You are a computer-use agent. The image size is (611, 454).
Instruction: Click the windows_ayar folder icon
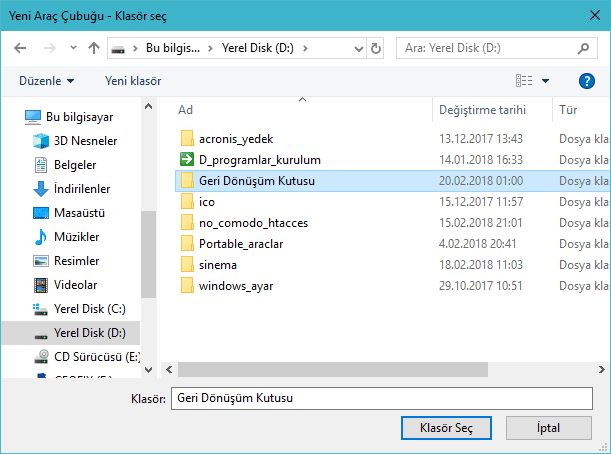[187, 286]
